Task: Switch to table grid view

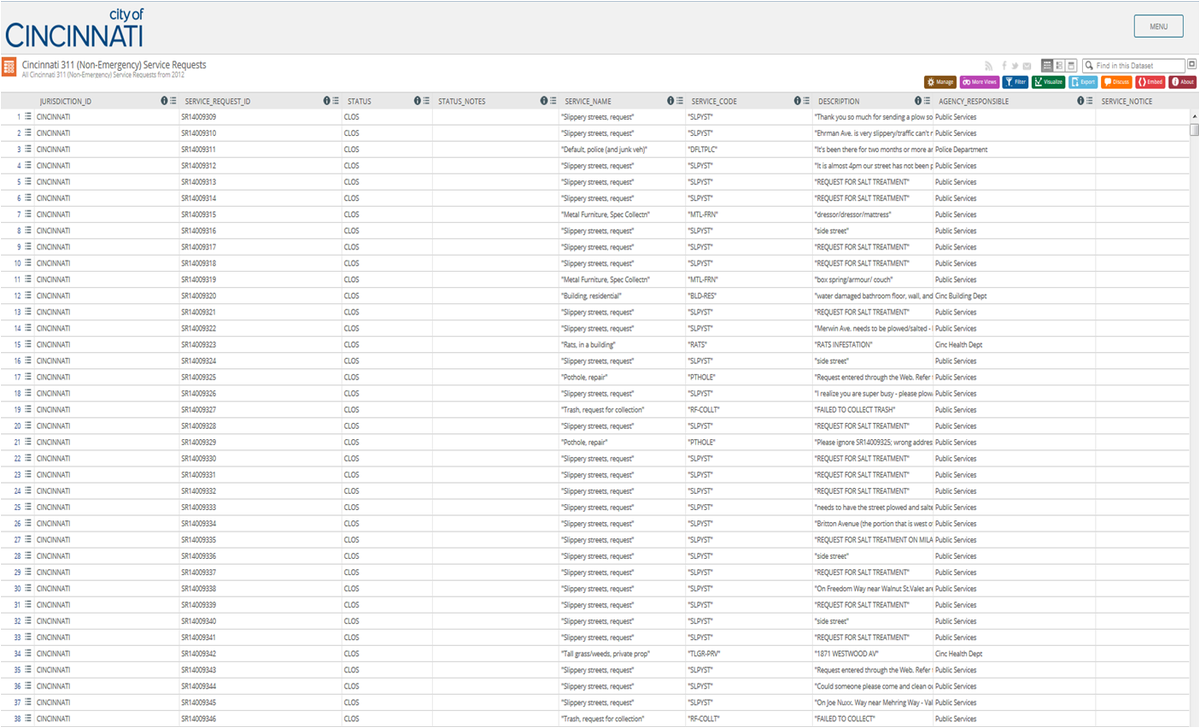Action: click(1047, 65)
